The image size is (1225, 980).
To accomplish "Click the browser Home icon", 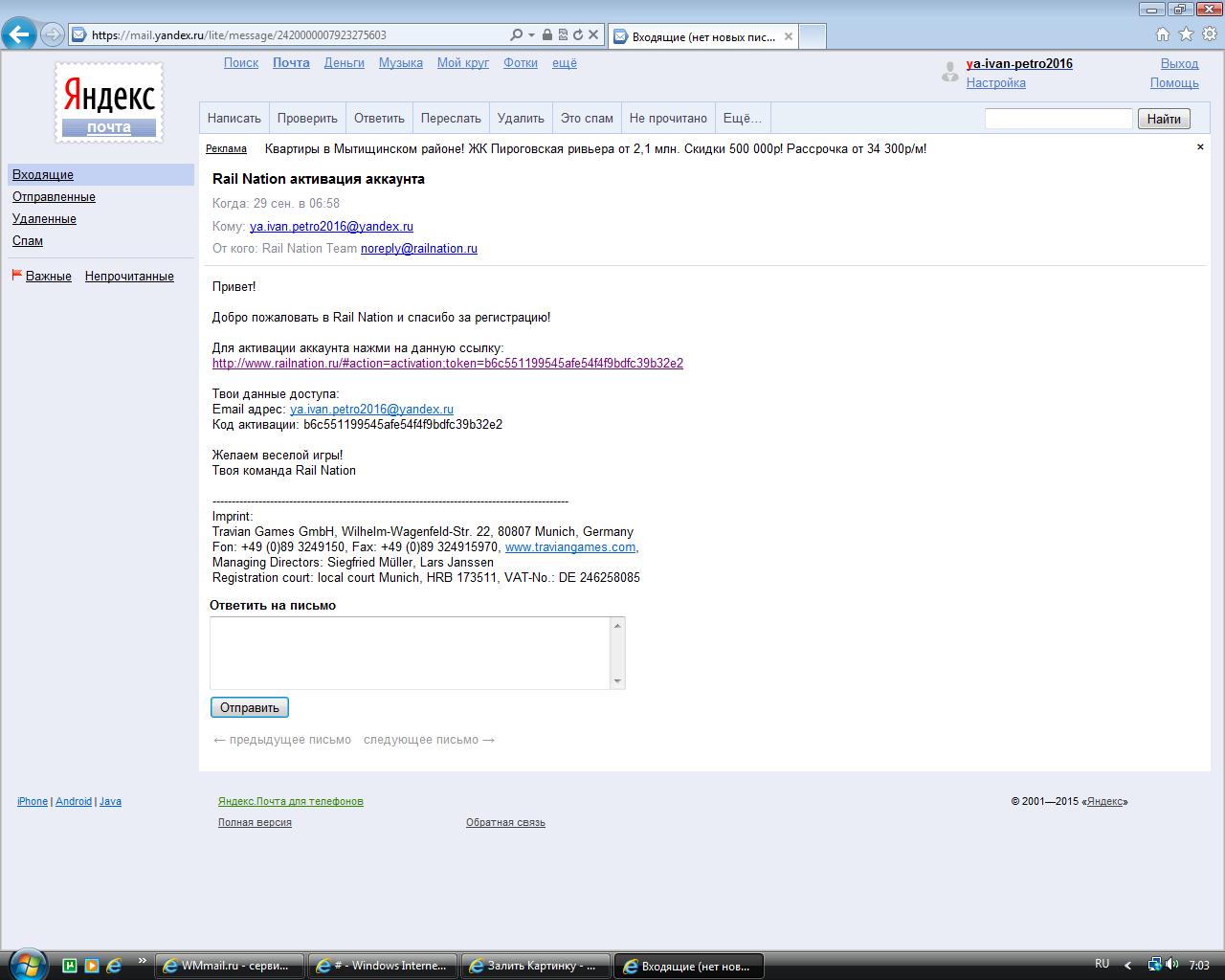I will [x=1163, y=34].
